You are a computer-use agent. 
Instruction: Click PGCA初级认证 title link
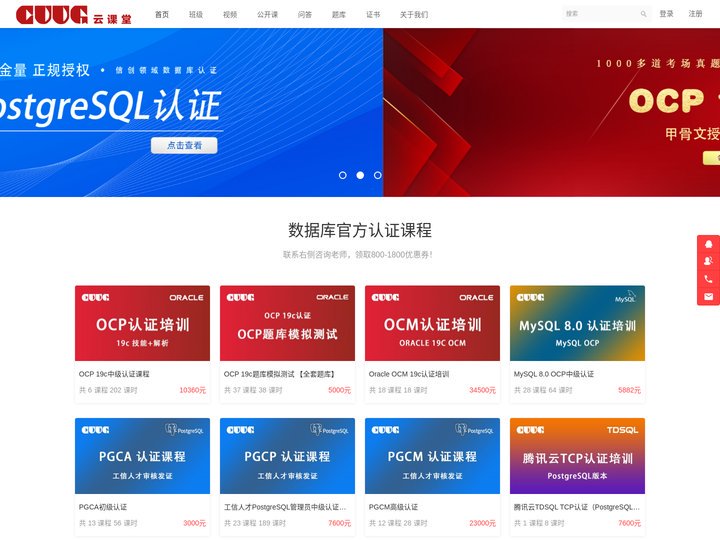click(103, 507)
